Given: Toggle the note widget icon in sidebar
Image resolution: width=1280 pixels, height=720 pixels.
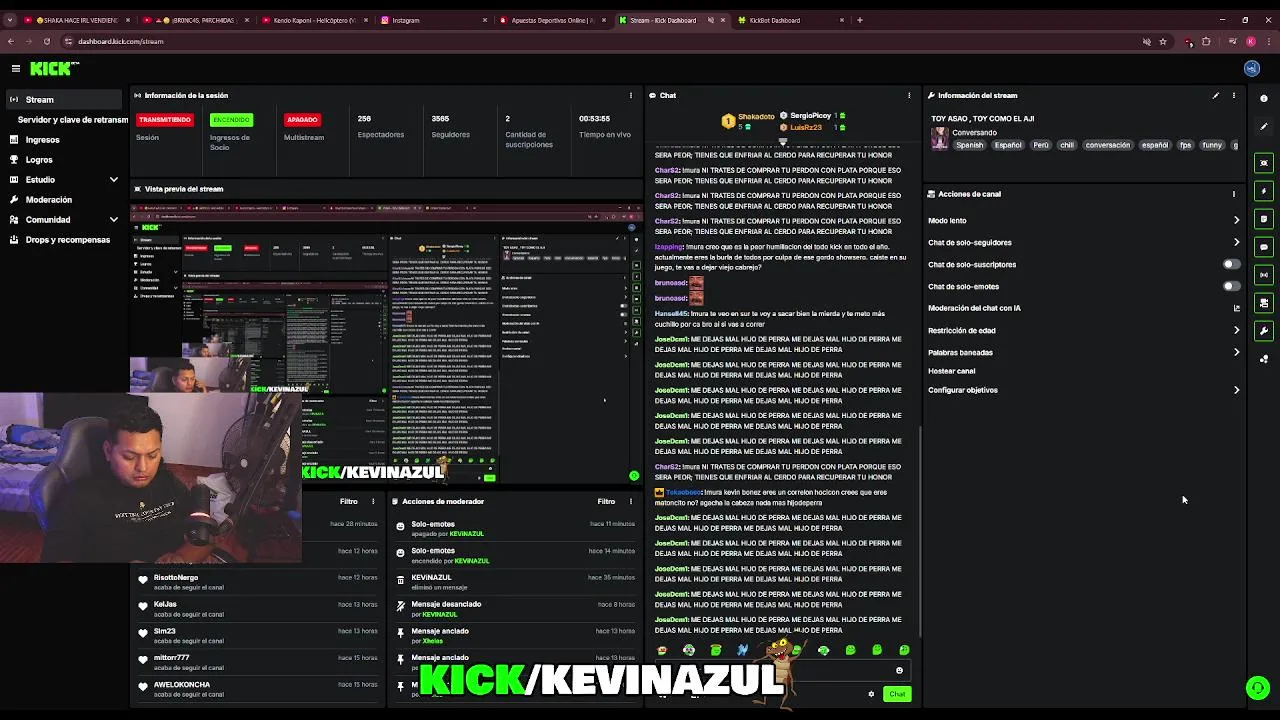Looking at the screenshot, I should tap(1264, 219).
